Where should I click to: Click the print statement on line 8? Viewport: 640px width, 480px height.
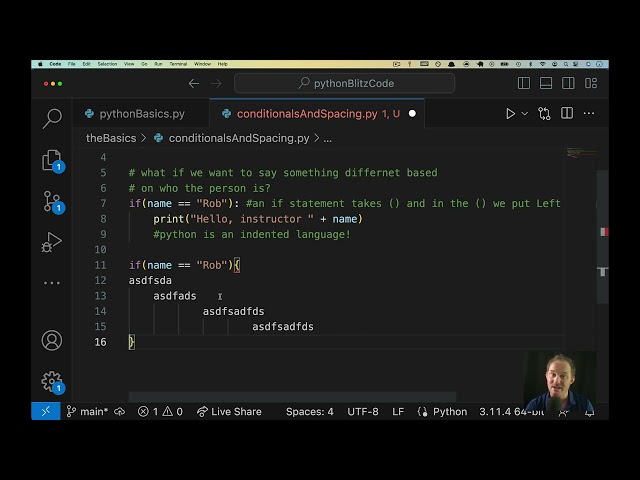258,219
